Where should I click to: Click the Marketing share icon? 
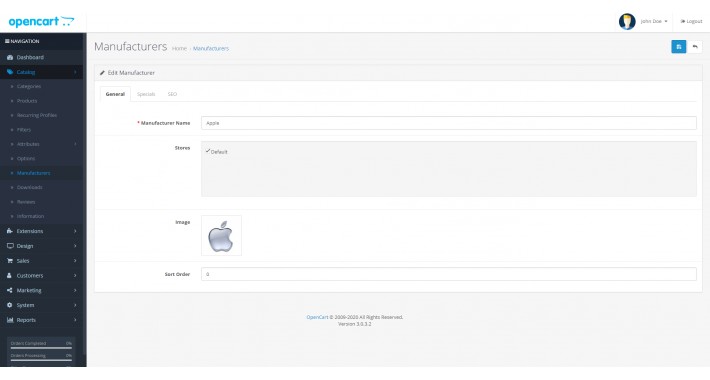(x=10, y=290)
